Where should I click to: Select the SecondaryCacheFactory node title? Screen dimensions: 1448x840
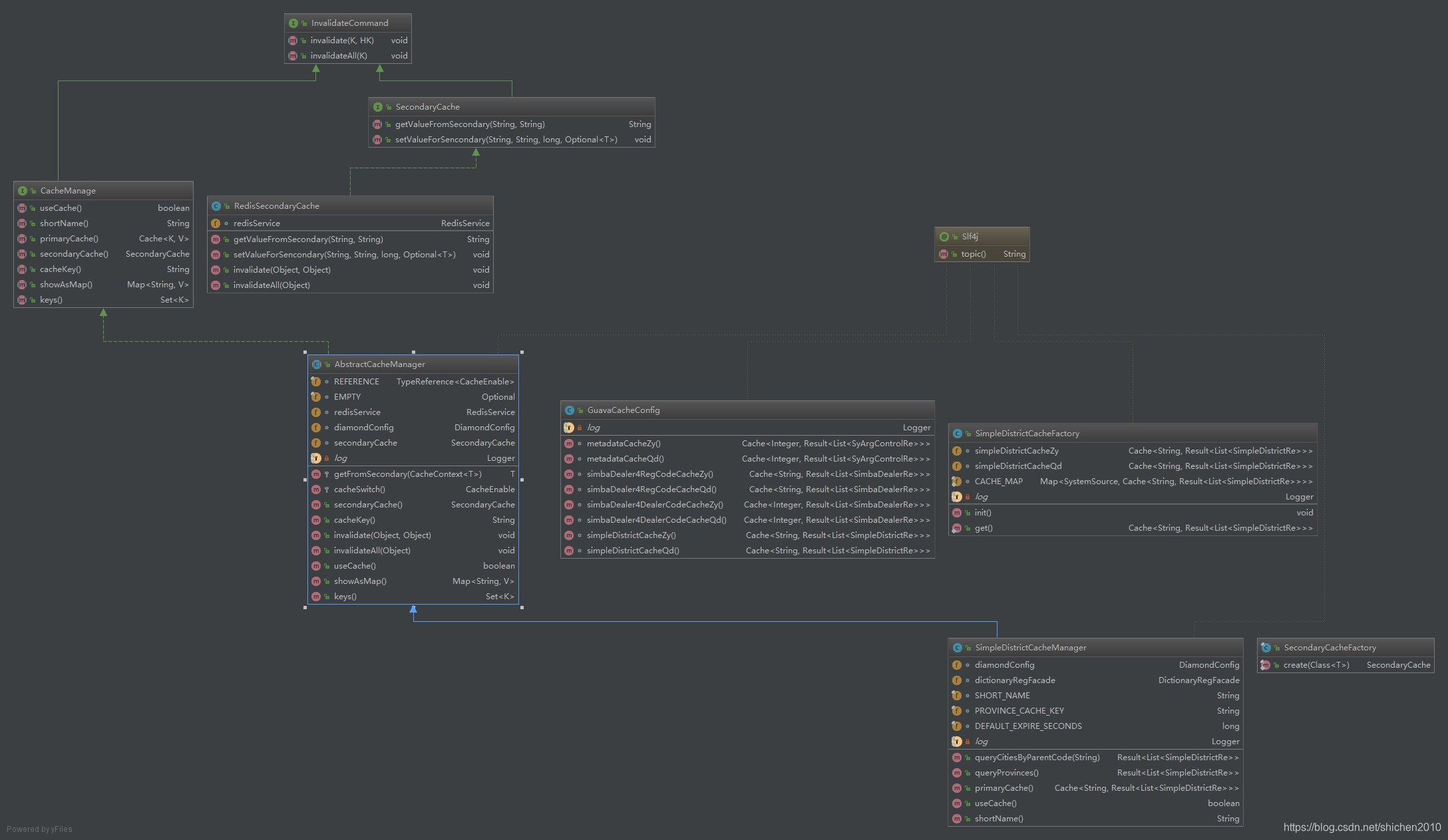[1330, 648]
